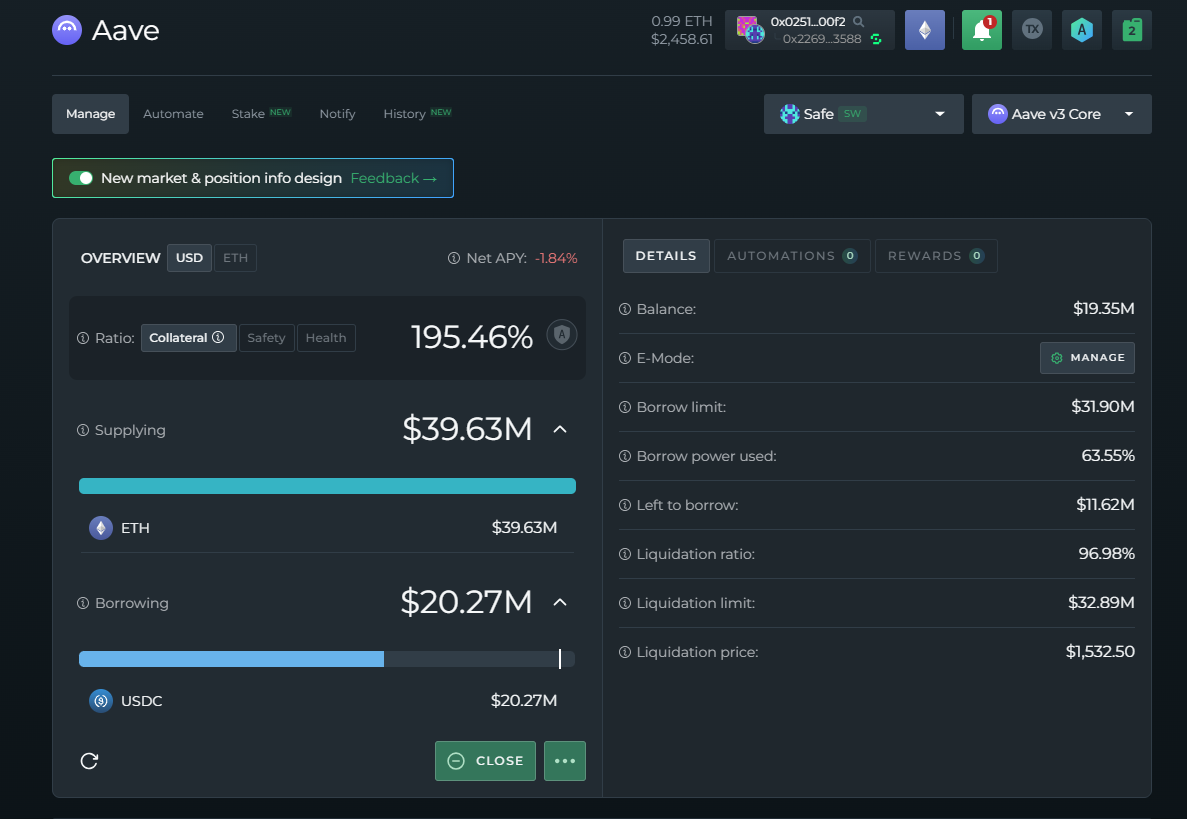Image resolution: width=1187 pixels, height=819 pixels.
Task: Open the Aave v3 Core market dropdown
Action: click(x=1061, y=114)
